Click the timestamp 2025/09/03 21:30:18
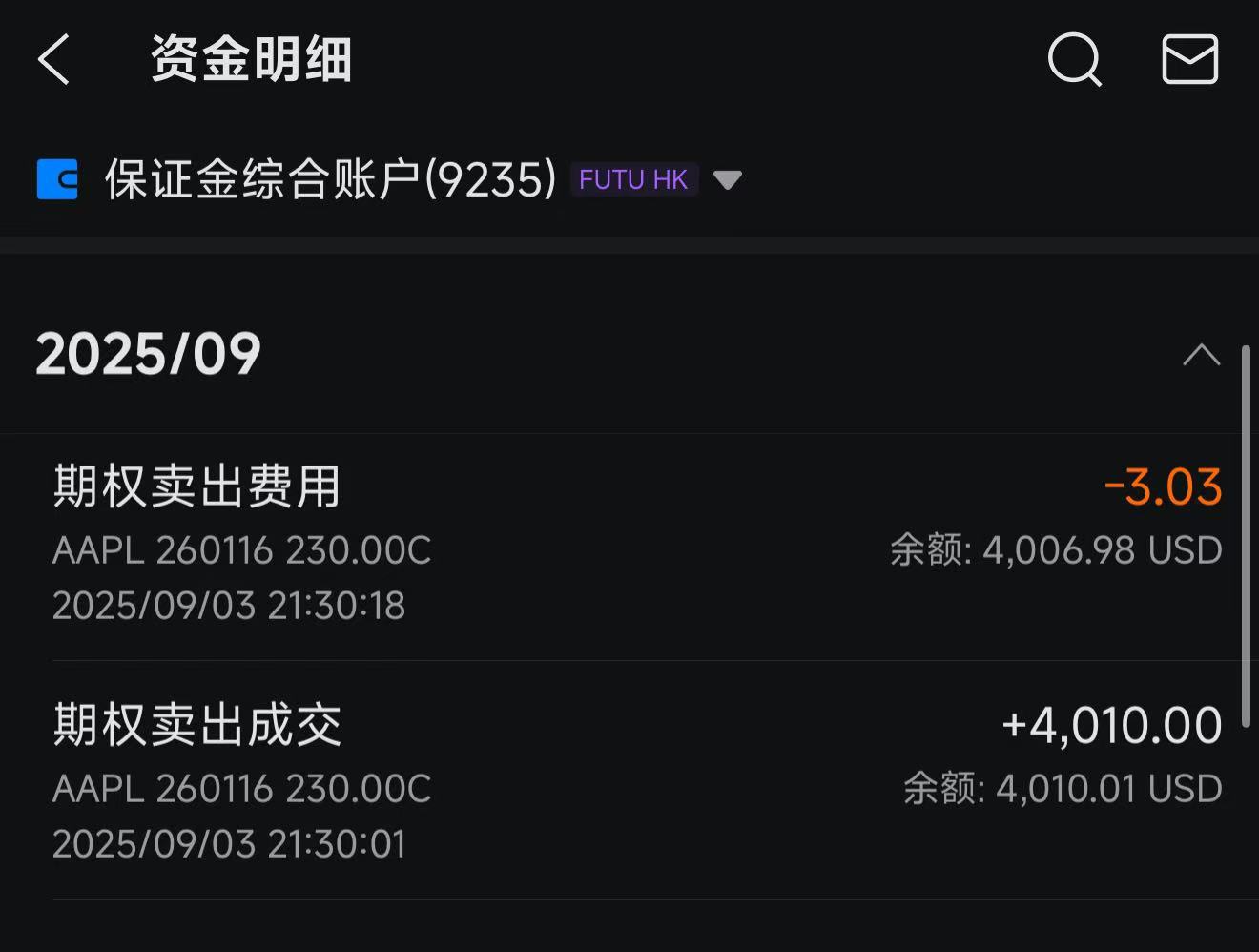This screenshot has height=952, width=1259. click(229, 606)
